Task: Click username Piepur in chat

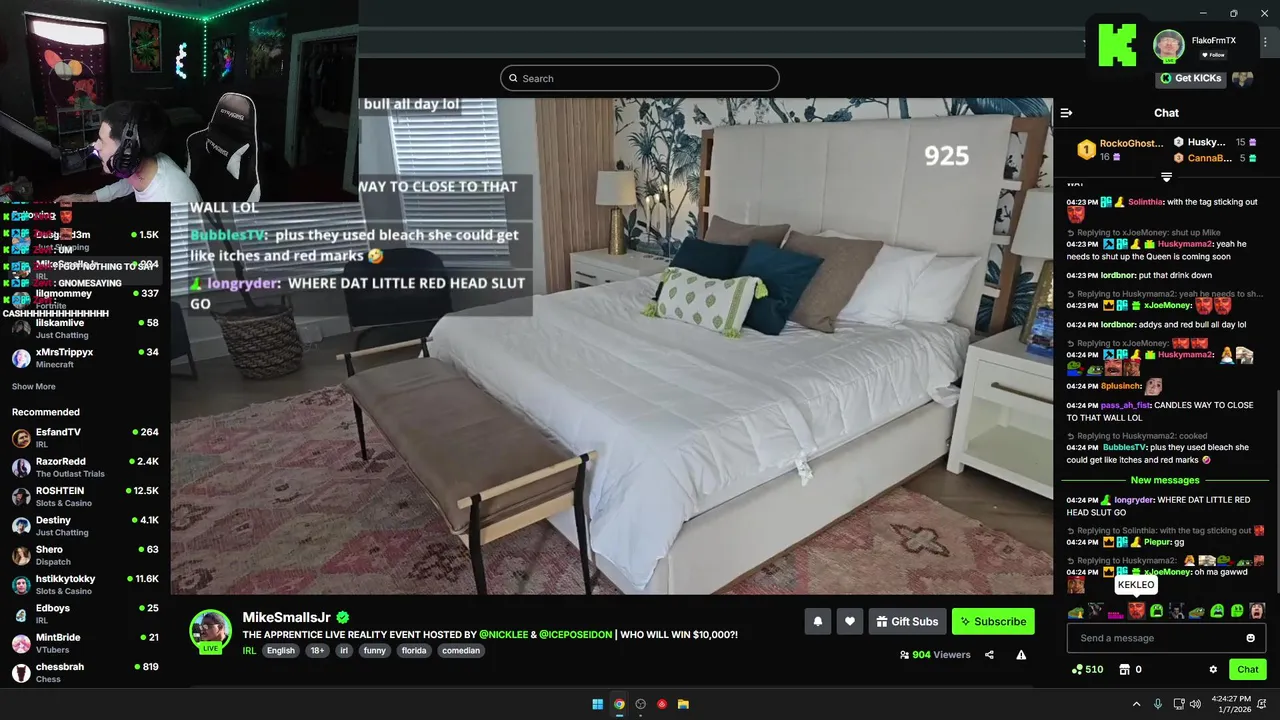Action: tap(1157, 542)
